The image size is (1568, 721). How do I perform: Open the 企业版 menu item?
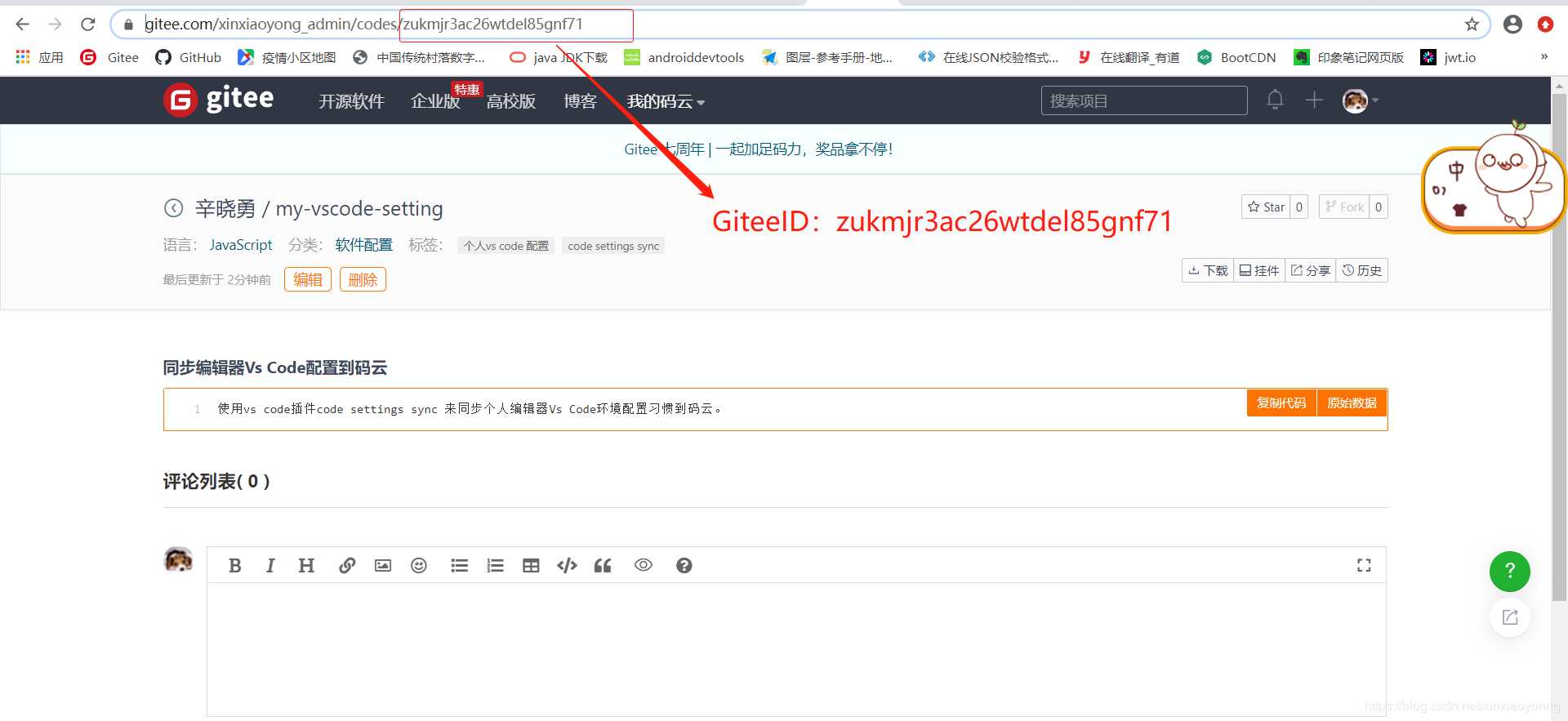435,101
